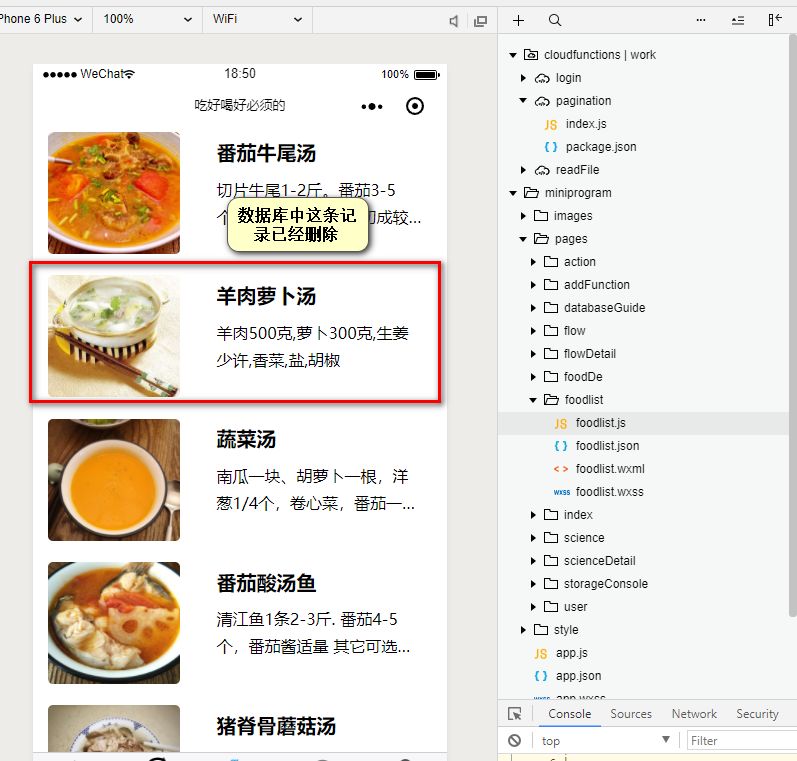Click the JS icon of app.js
Viewport: 797px width, 761px height.
[541, 653]
